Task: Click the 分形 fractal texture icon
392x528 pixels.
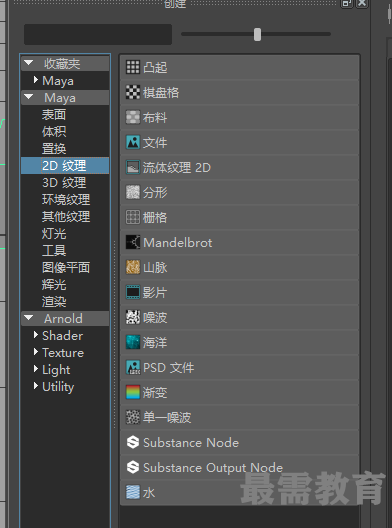Action: tap(133, 192)
